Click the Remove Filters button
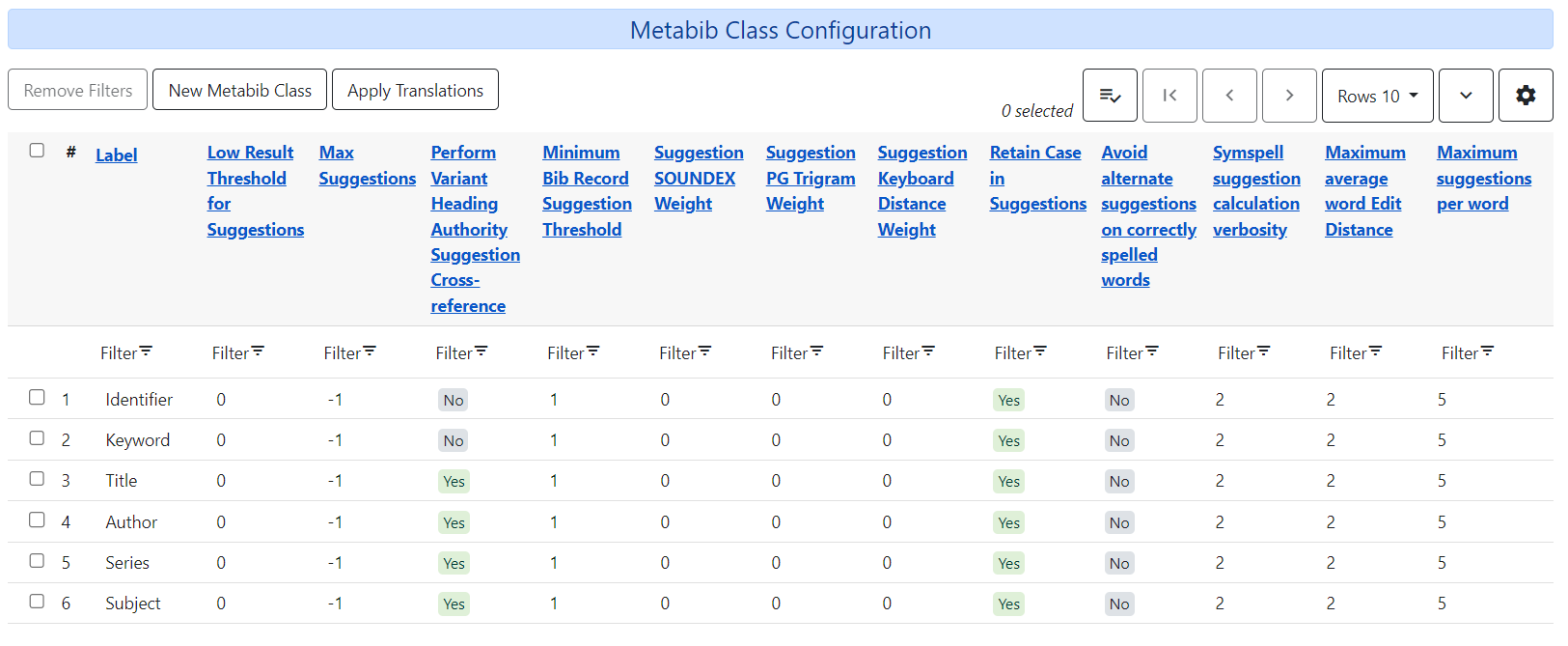This screenshot has width=1568, height=646. click(77, 89)
